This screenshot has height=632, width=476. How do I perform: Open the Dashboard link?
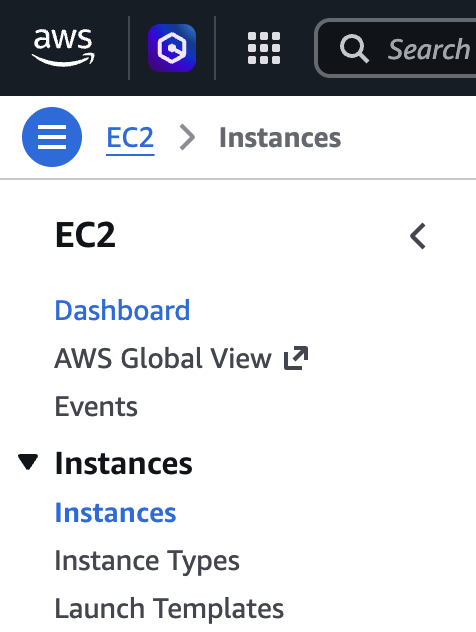click(x=122, y=310)
